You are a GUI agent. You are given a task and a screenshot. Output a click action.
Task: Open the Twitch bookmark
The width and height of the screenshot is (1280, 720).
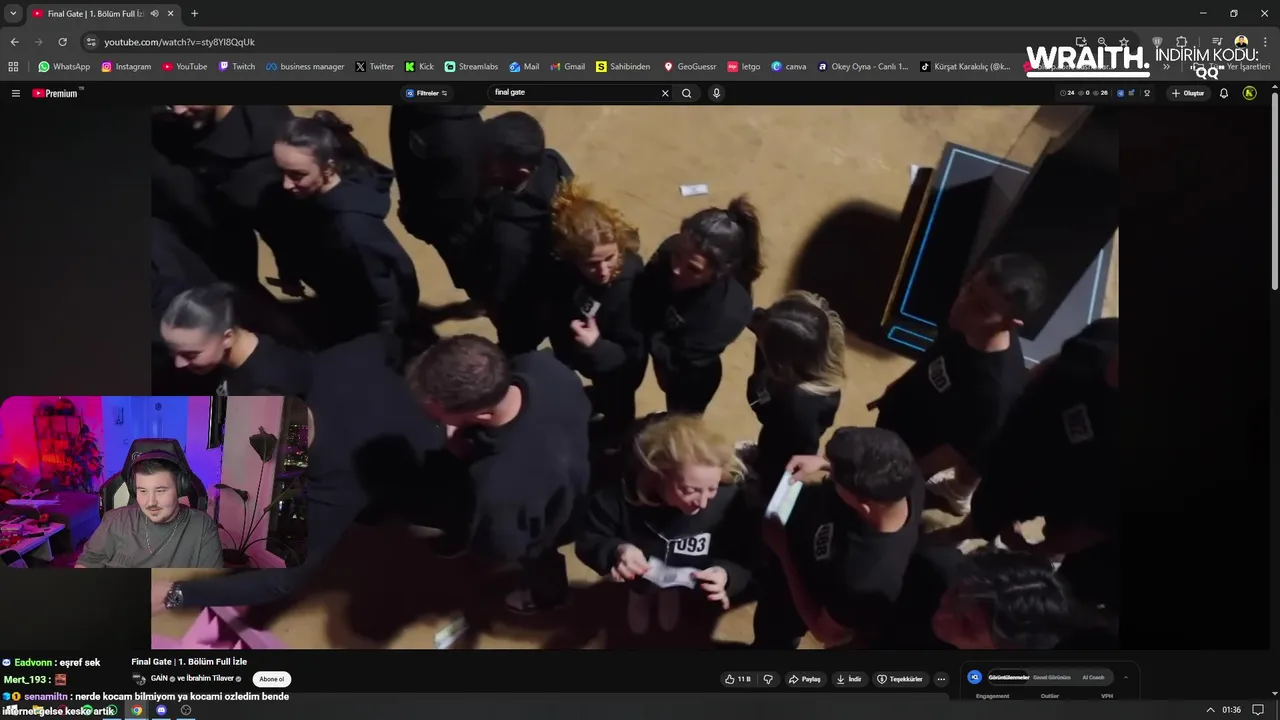(237, 67)
